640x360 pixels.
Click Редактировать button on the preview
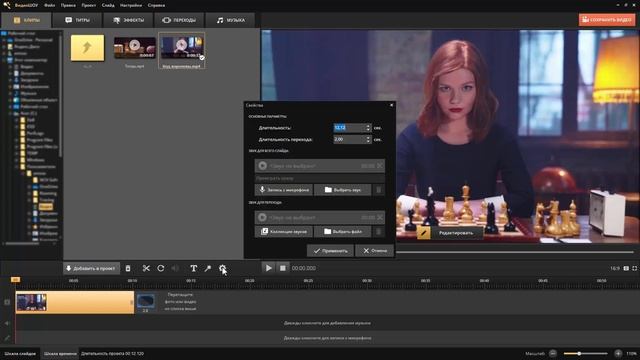click(x=450, y=233)
